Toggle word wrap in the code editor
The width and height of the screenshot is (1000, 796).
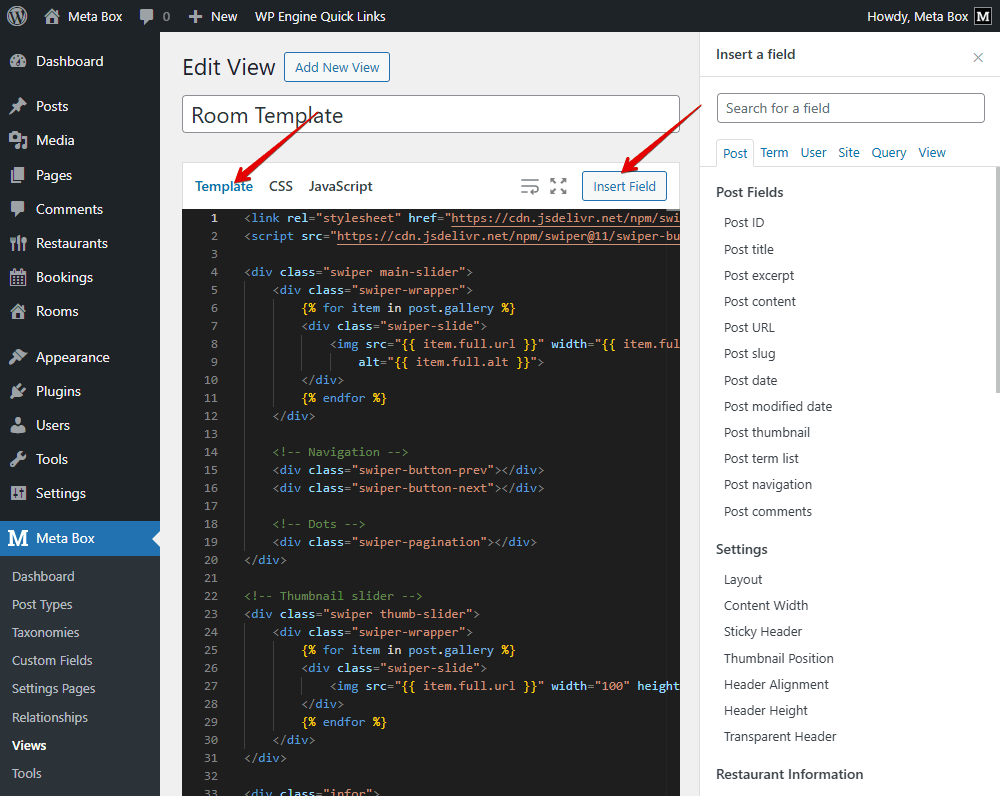[x=530, y=186]
